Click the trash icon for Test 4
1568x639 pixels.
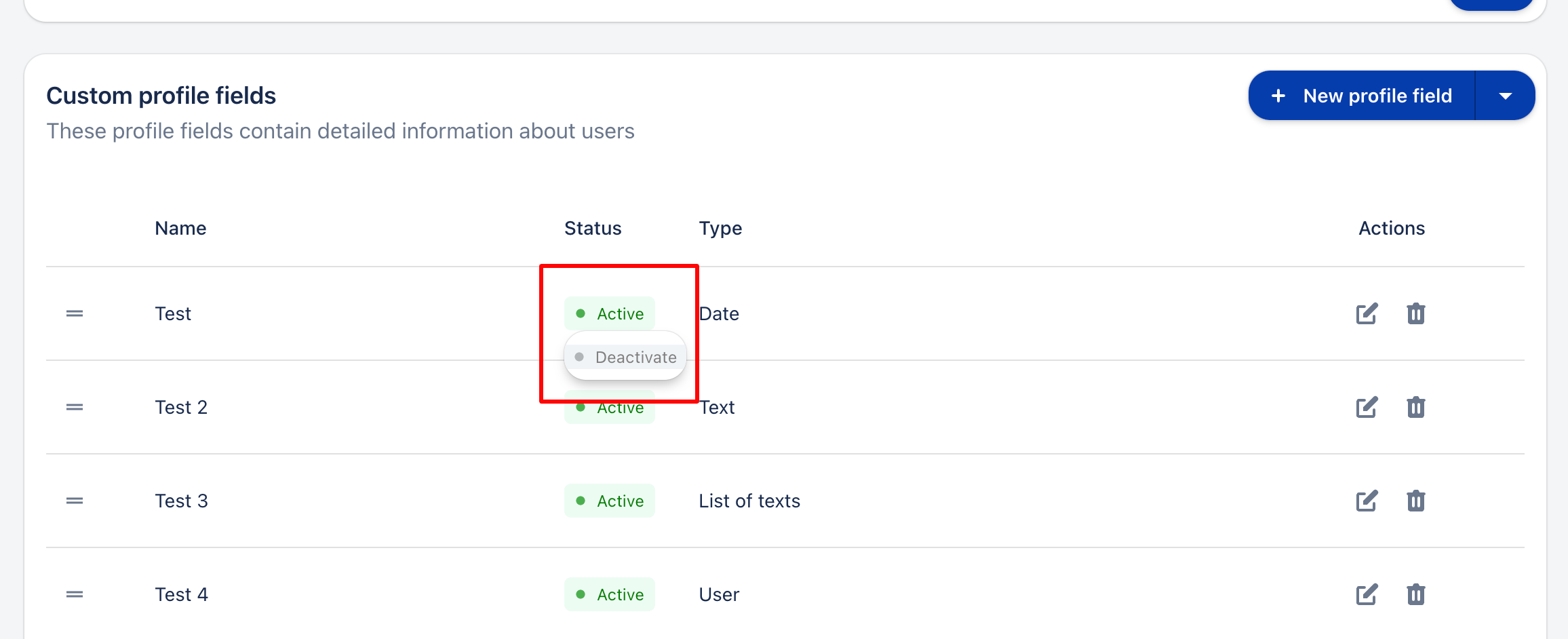click(x=1416, y=594)
